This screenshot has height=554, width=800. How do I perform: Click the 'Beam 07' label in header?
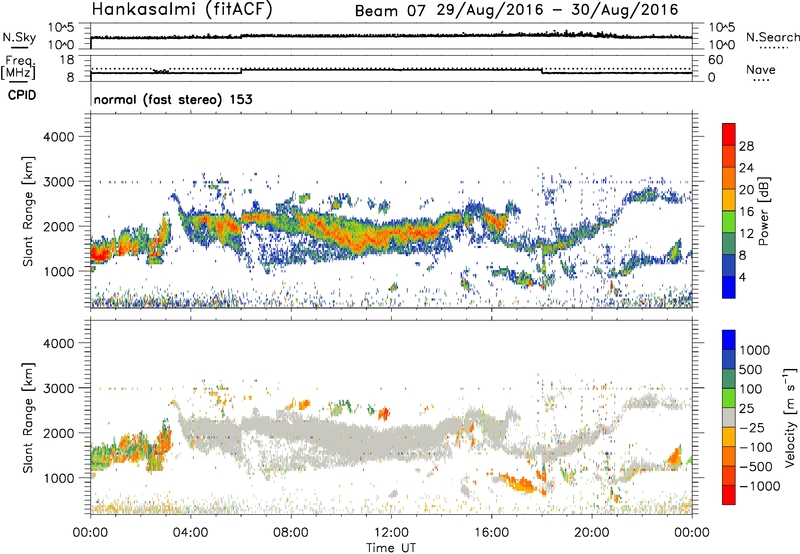point(389,11)
